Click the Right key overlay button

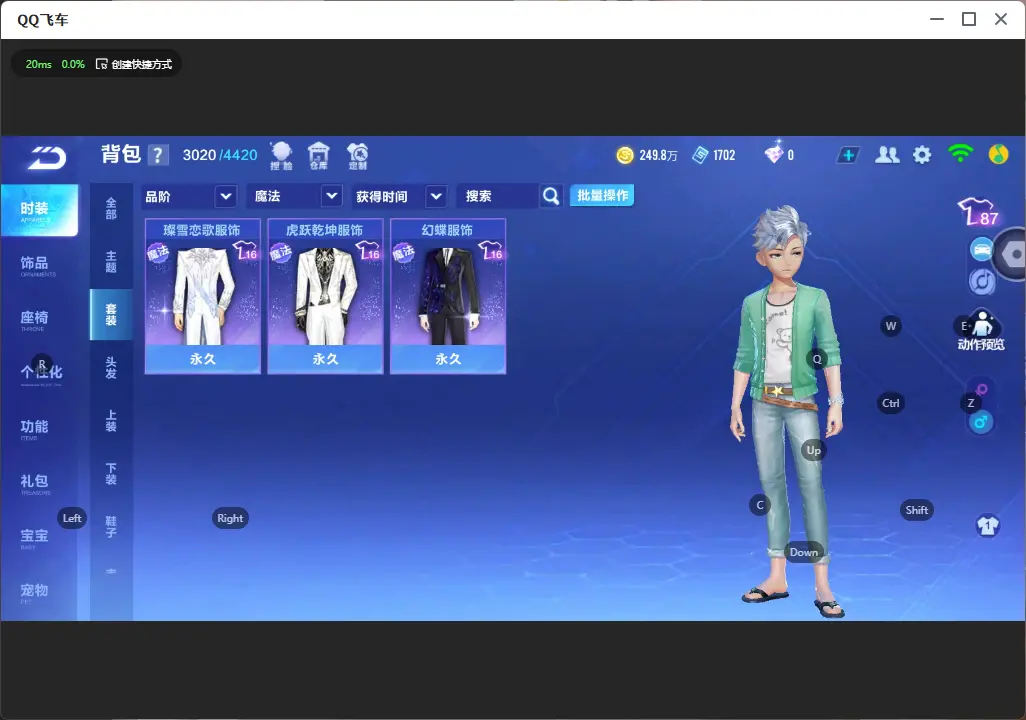tap(230, 518)
